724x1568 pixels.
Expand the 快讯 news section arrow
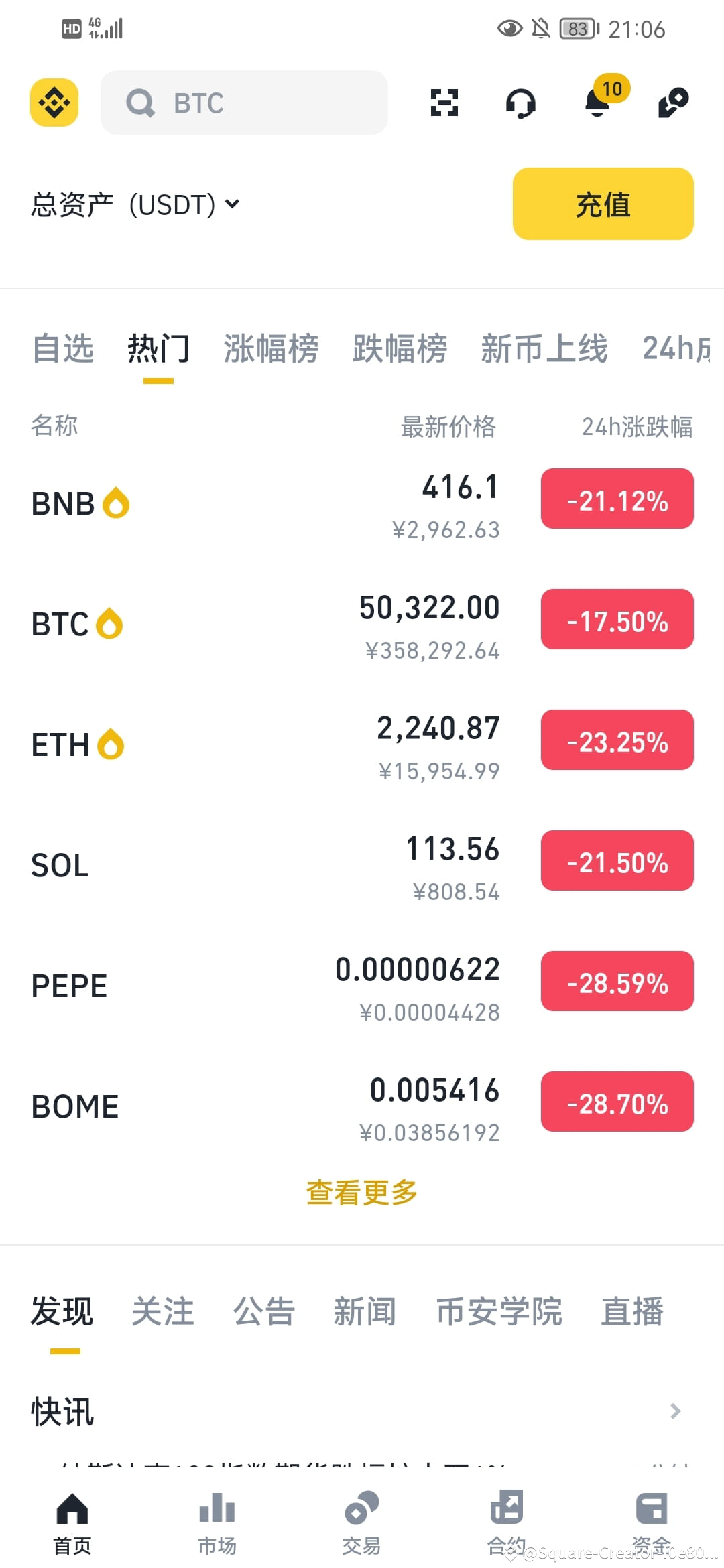(x=676, y=1411)
